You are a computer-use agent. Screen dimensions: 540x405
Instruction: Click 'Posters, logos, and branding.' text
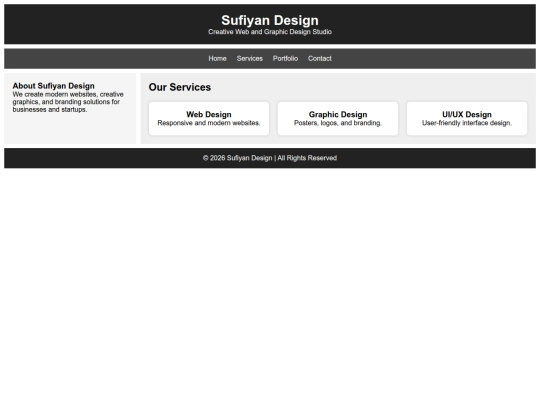(x=338, y=123)
